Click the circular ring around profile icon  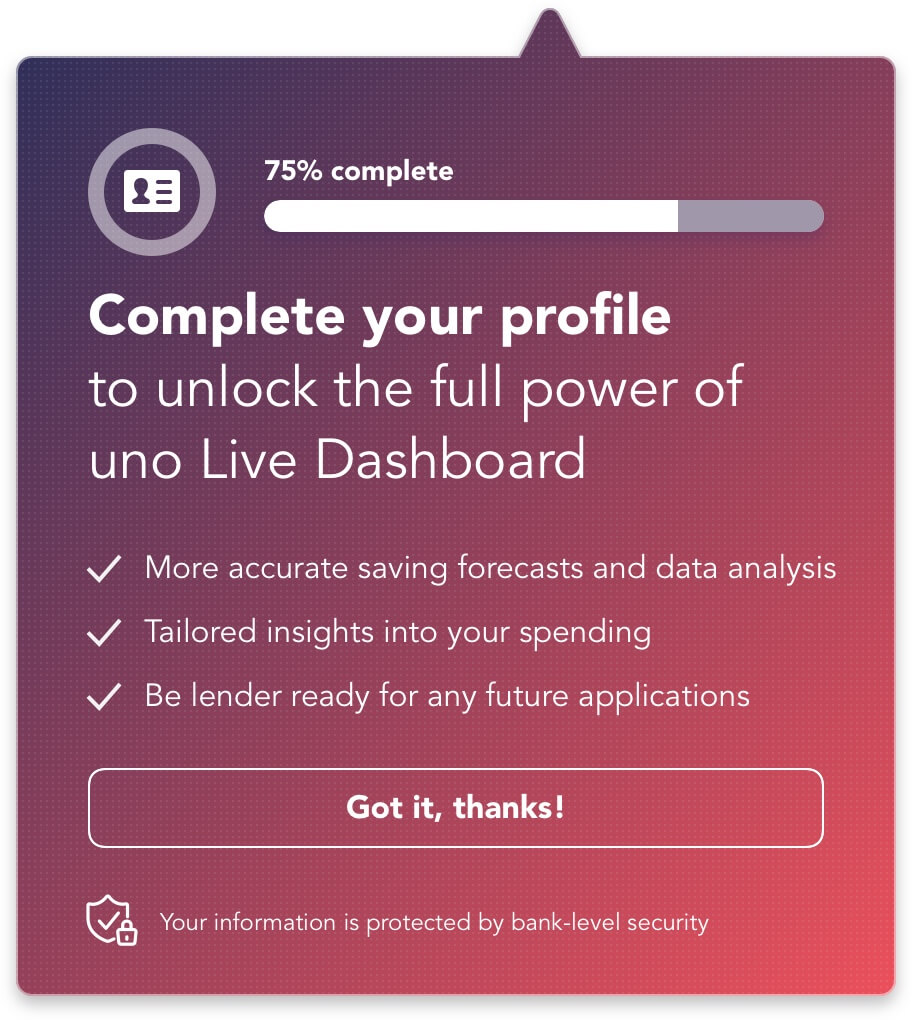coord(152,192)
